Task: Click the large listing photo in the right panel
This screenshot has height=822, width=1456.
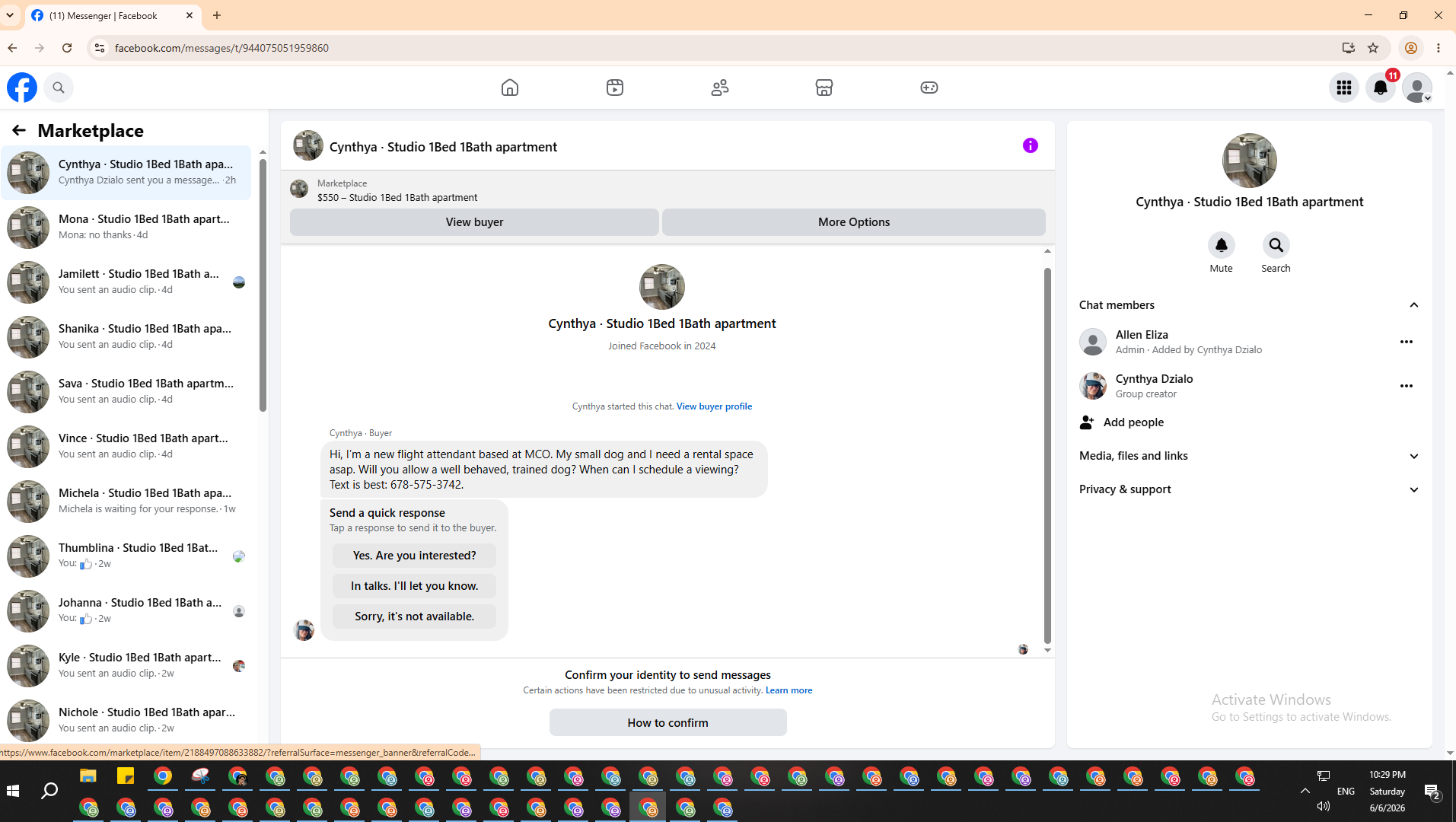Action: (x=1249, y=161)
